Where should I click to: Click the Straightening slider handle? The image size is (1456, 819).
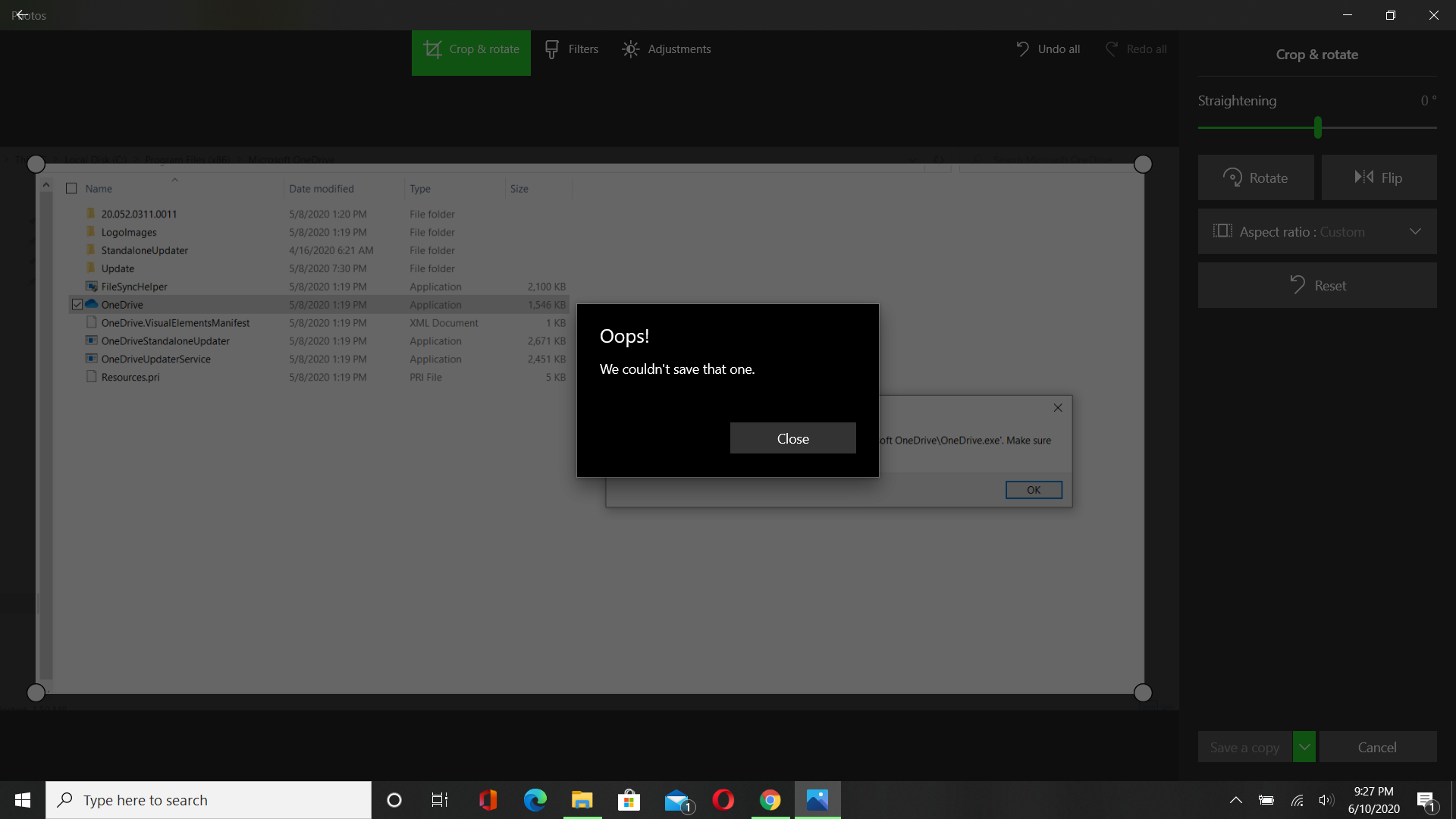tap(1318, 127)
